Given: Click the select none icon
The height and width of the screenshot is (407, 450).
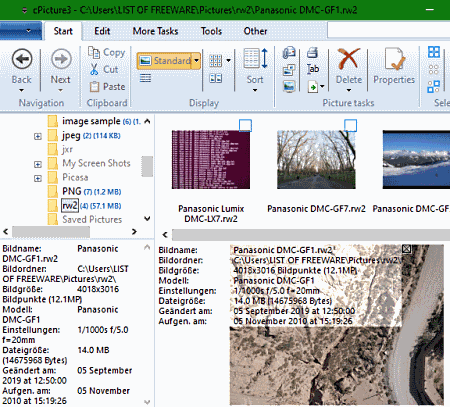Looking at the screenshot, I should tap(434, 69).
